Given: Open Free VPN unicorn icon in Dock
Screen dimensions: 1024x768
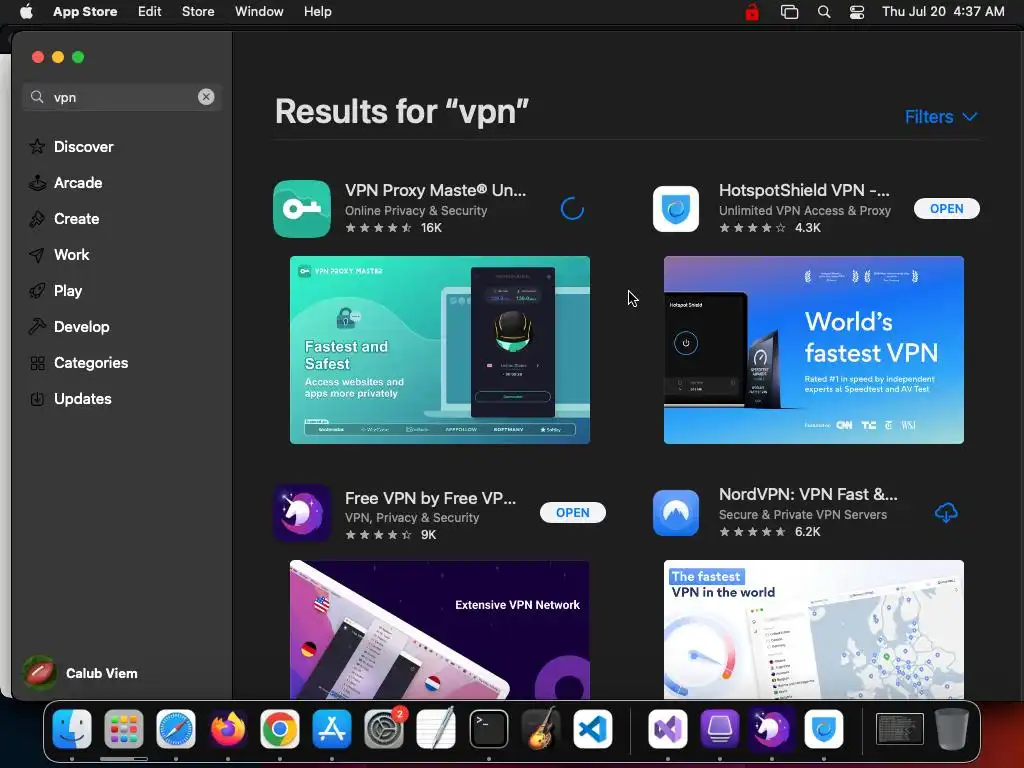Looking at the screenshot, I should tap(771, 729).
